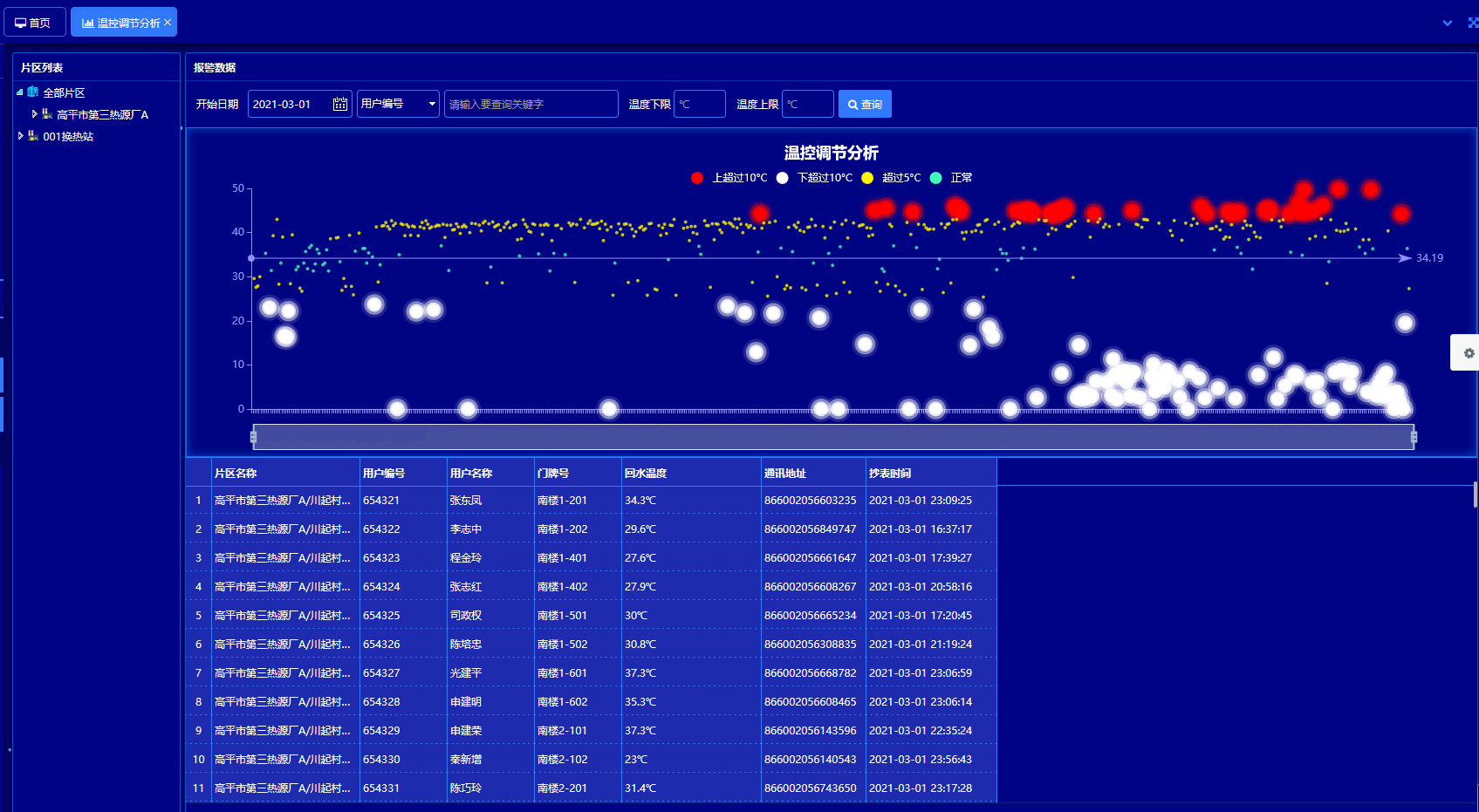
Task: Click the search keyword input field
Action: (x=531, y=104)
